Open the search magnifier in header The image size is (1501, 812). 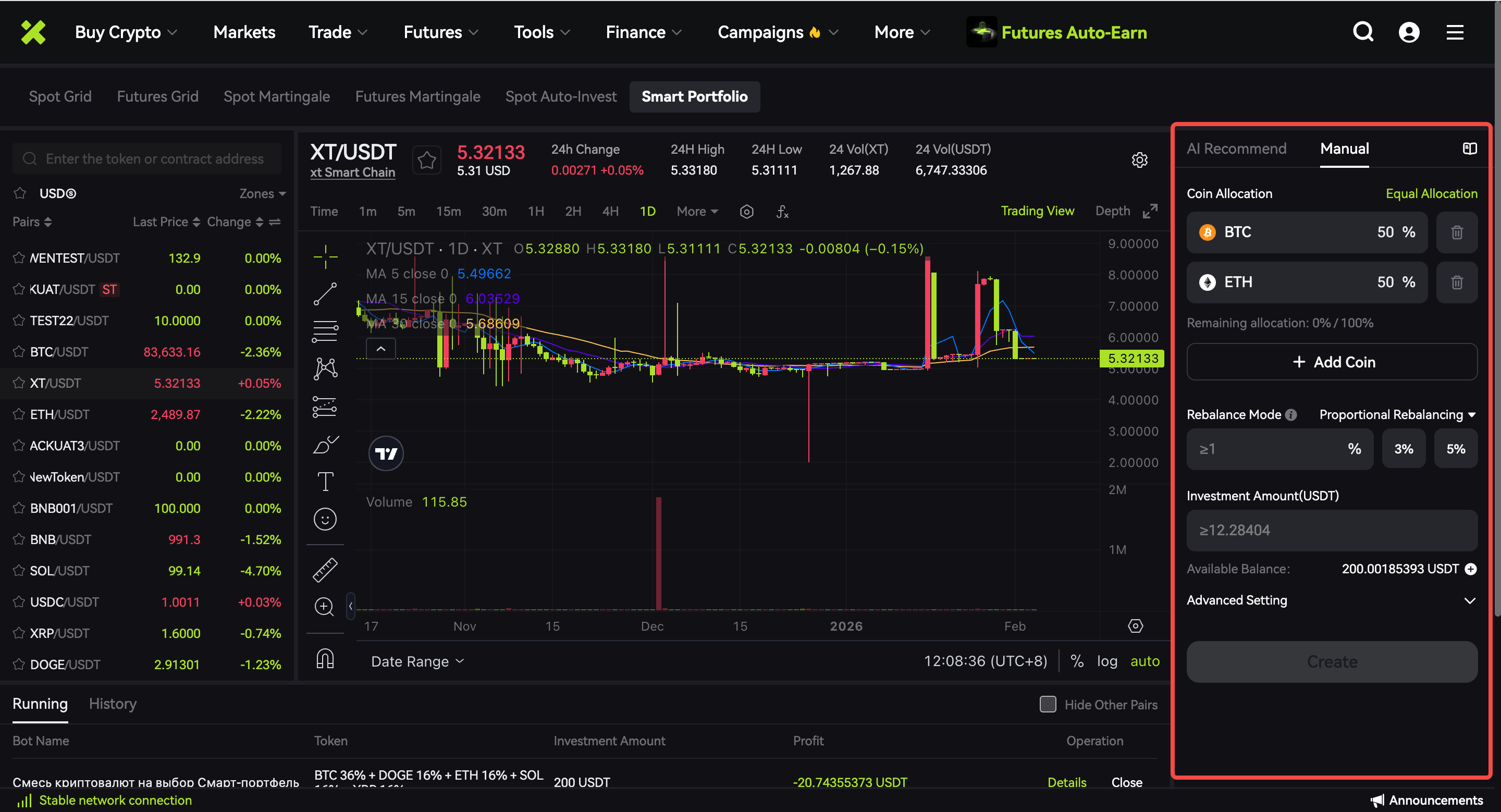pos(1363,32)
